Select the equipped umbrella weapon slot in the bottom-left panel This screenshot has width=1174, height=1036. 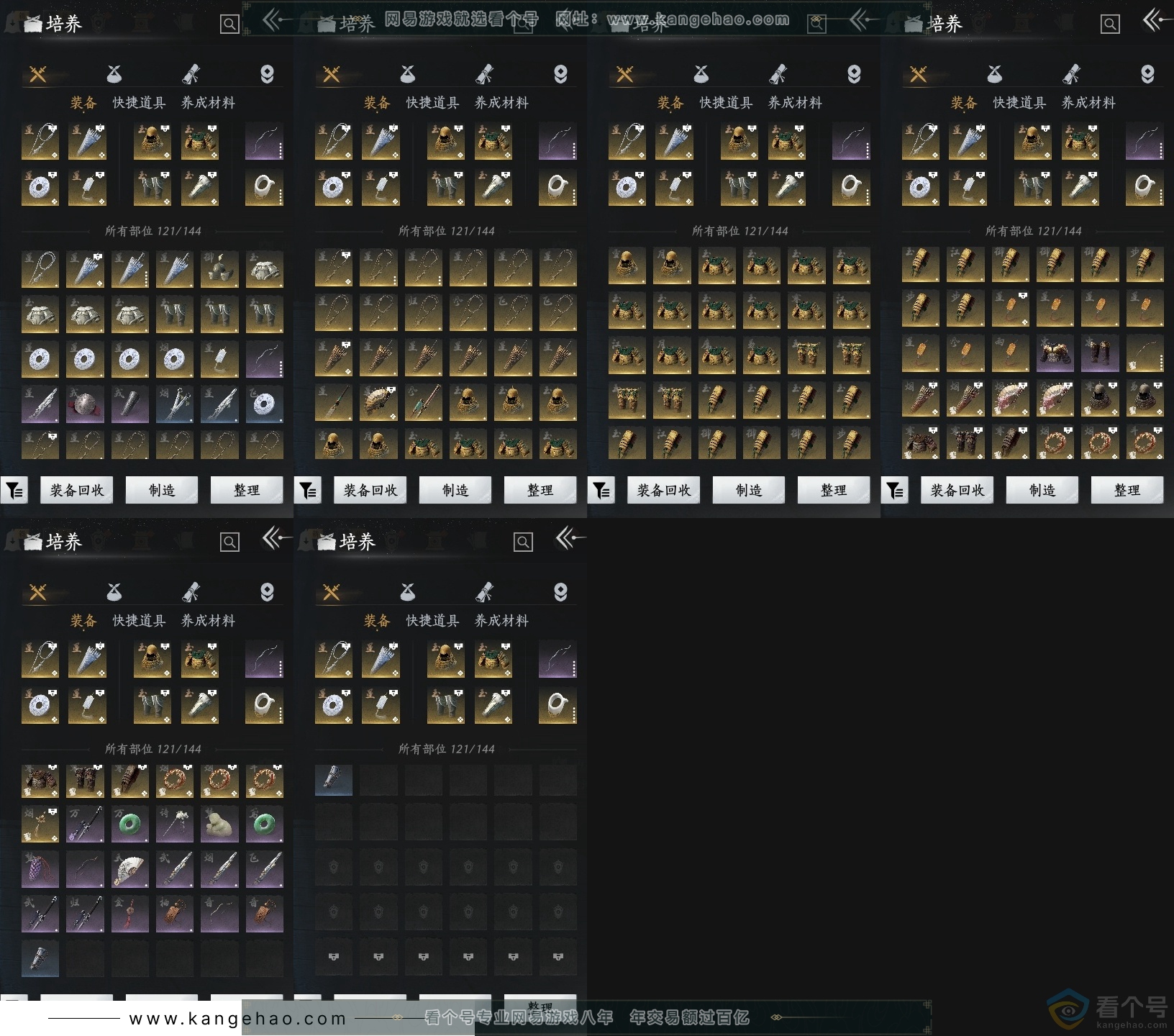(87, 659)
